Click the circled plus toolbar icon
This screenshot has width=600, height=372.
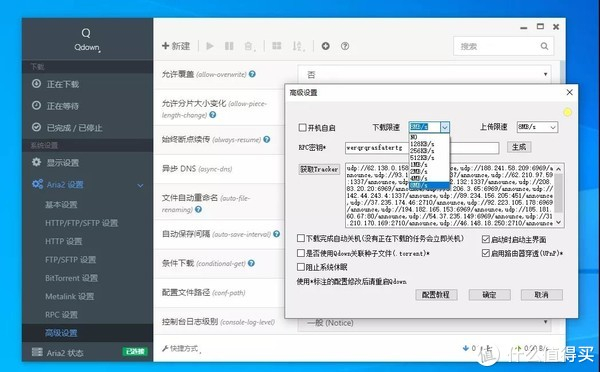coord(326,46)
